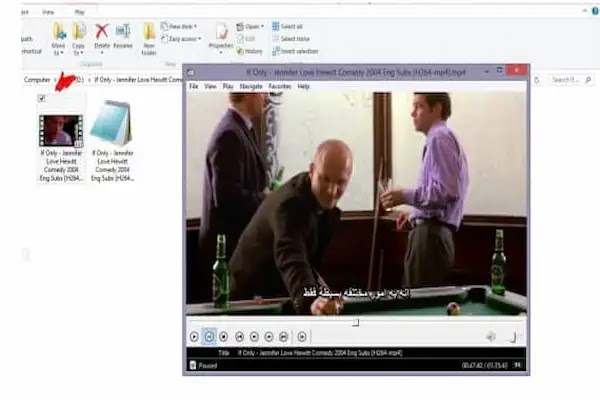This screenshot has height=400, width=600.
Task: Create a New folder from ribbon
Action: tap(149, 39)
